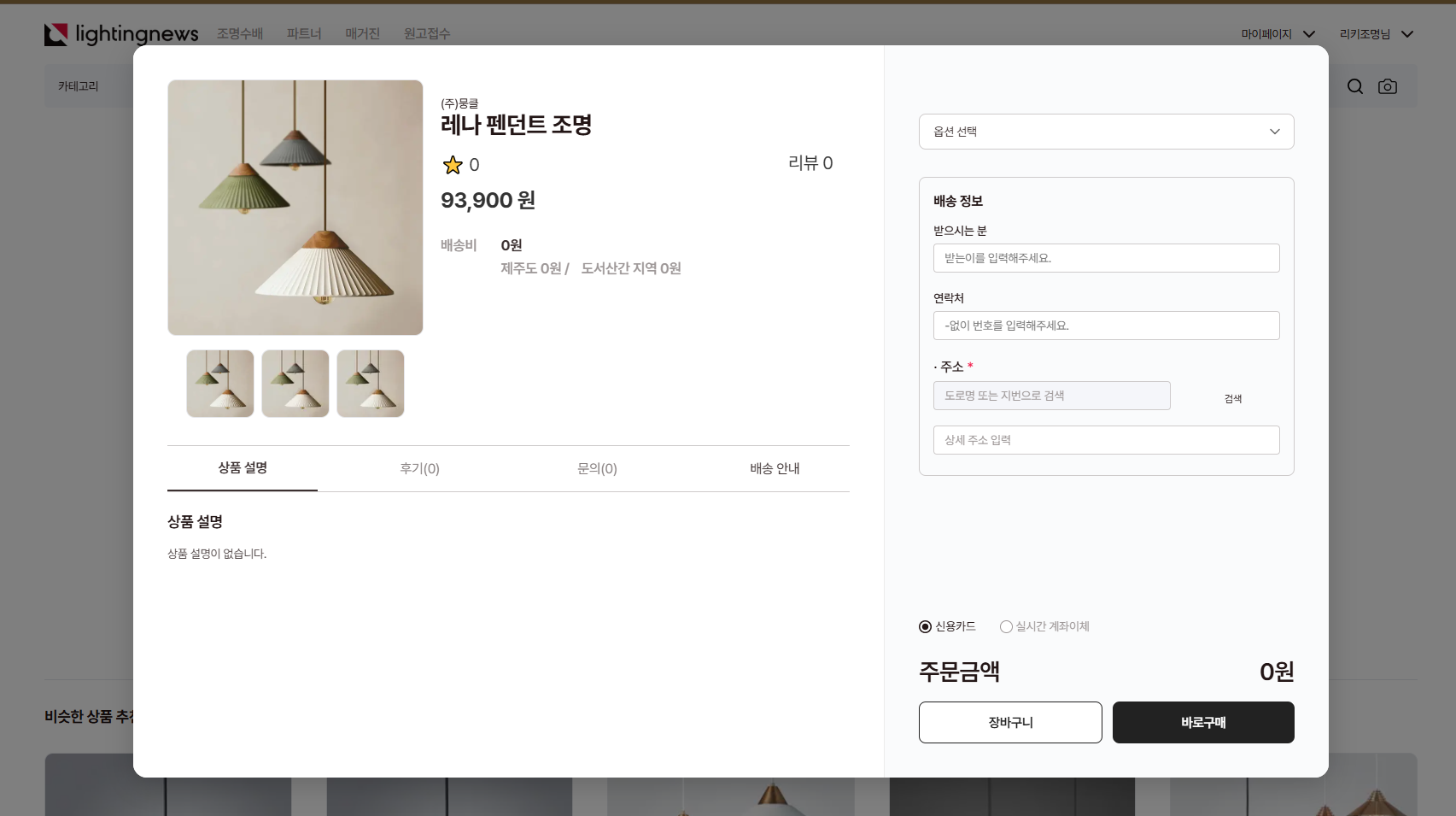Open the 배송 안내 tab
The image size is (1456, 816).
point(775,468)
